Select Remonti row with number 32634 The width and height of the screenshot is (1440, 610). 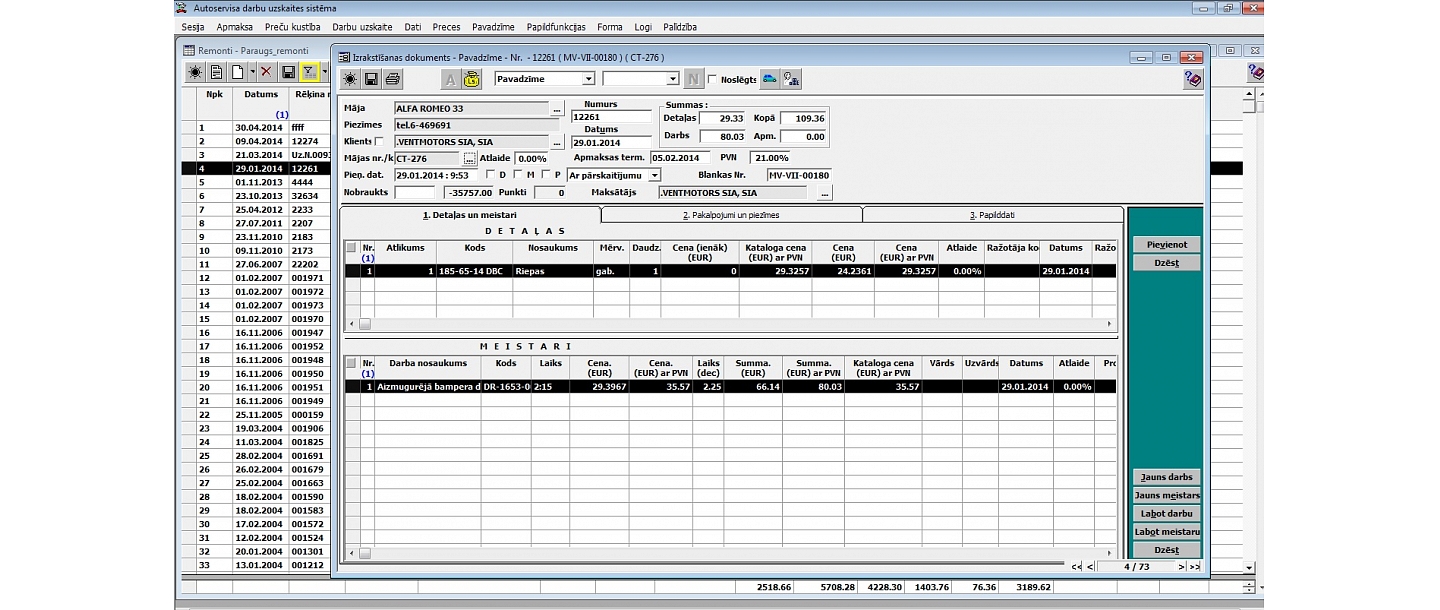click(256, 196)
